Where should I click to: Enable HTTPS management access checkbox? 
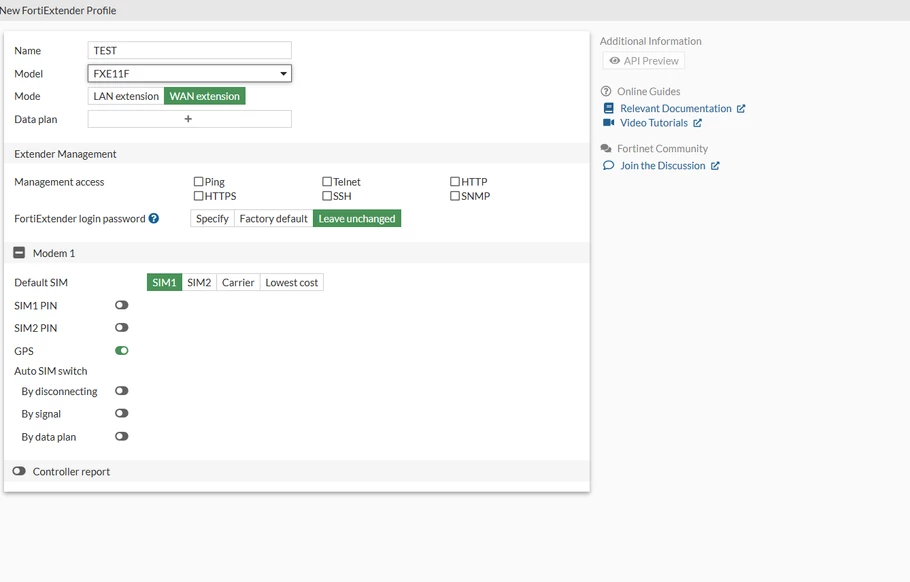[198, 196]
